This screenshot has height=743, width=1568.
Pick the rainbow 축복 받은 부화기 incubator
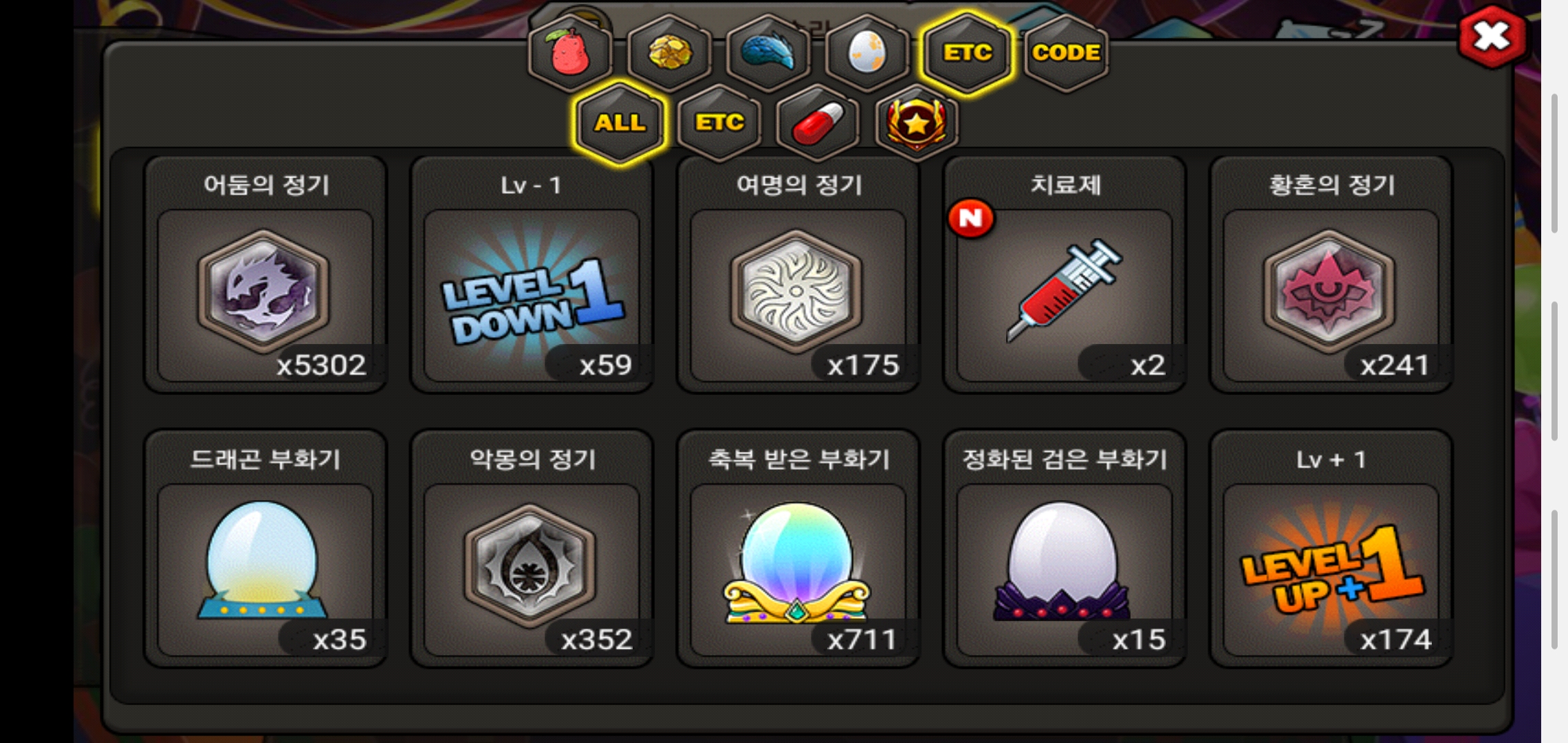pyautogui.click(x=798, y=549)
